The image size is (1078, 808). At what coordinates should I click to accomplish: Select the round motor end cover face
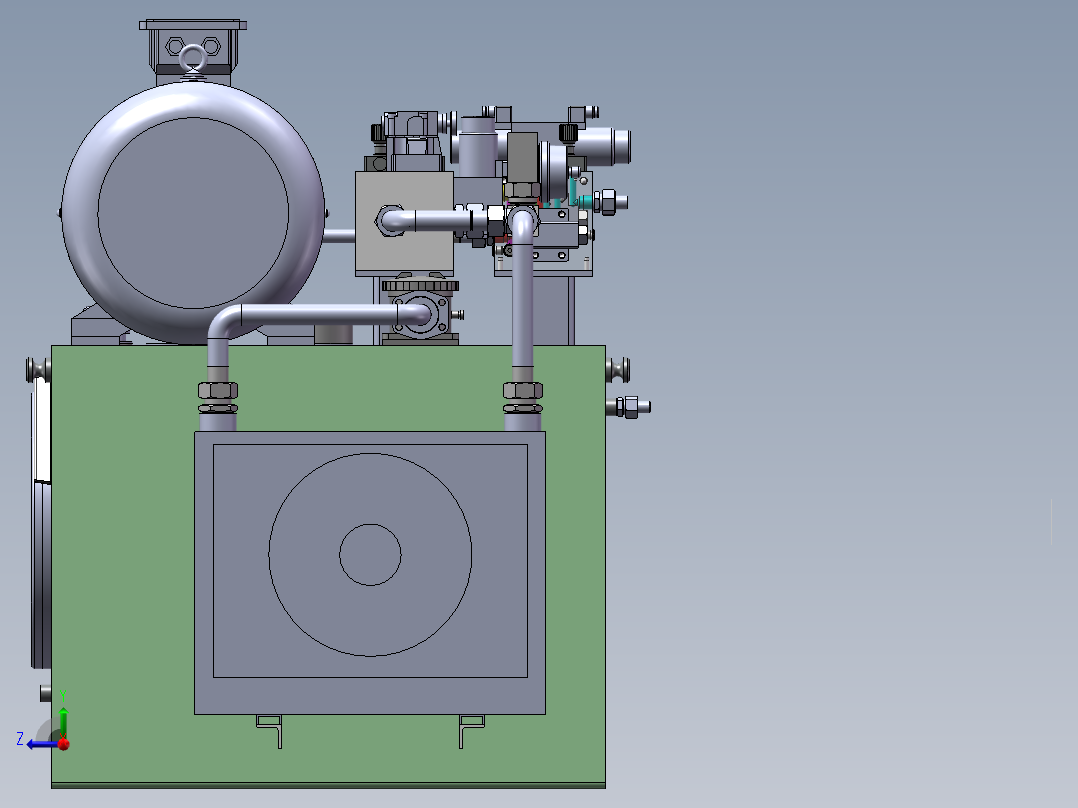click(x=193, y=212)
